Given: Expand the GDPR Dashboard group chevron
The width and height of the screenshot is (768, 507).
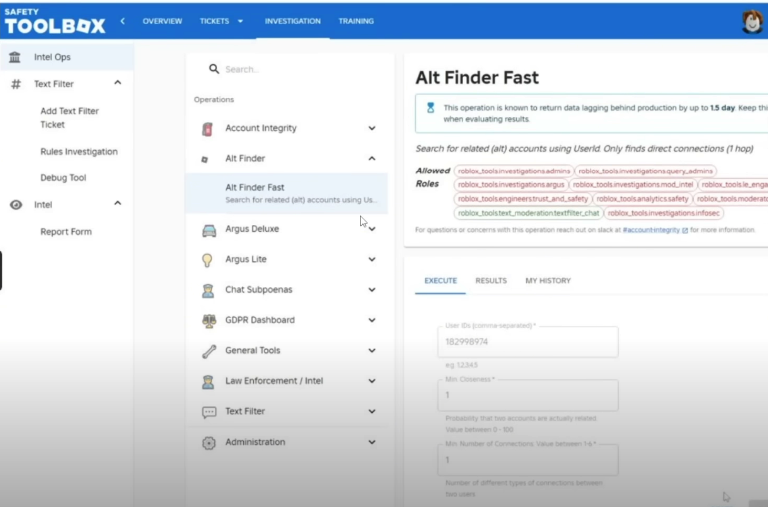Looking at the screenshot, I should click(x=372, y=320).
